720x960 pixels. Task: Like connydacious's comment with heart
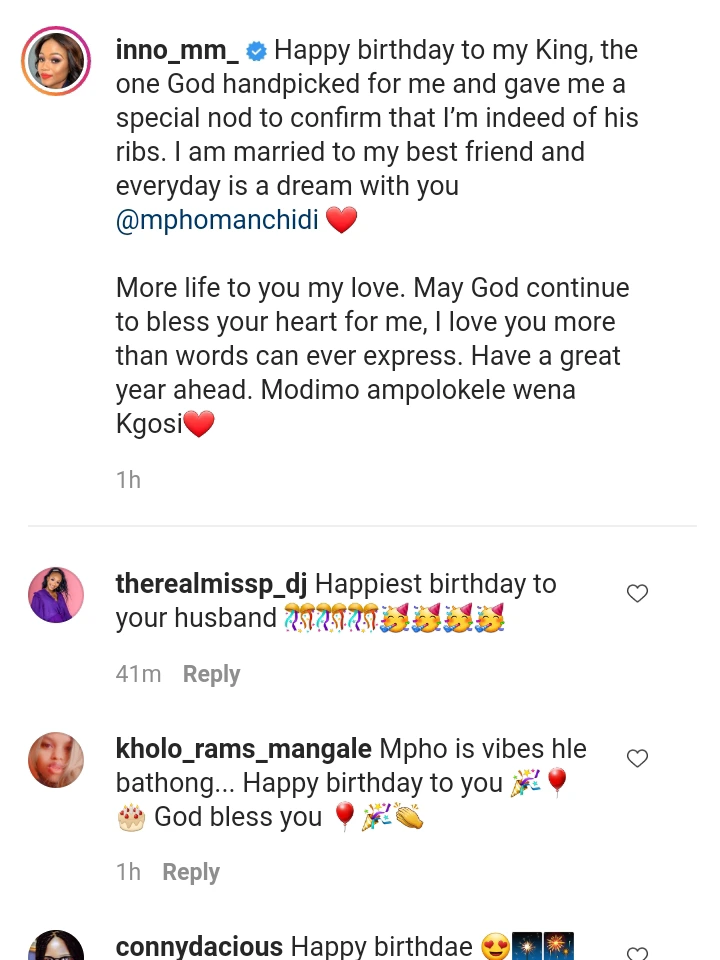point(637,953)
